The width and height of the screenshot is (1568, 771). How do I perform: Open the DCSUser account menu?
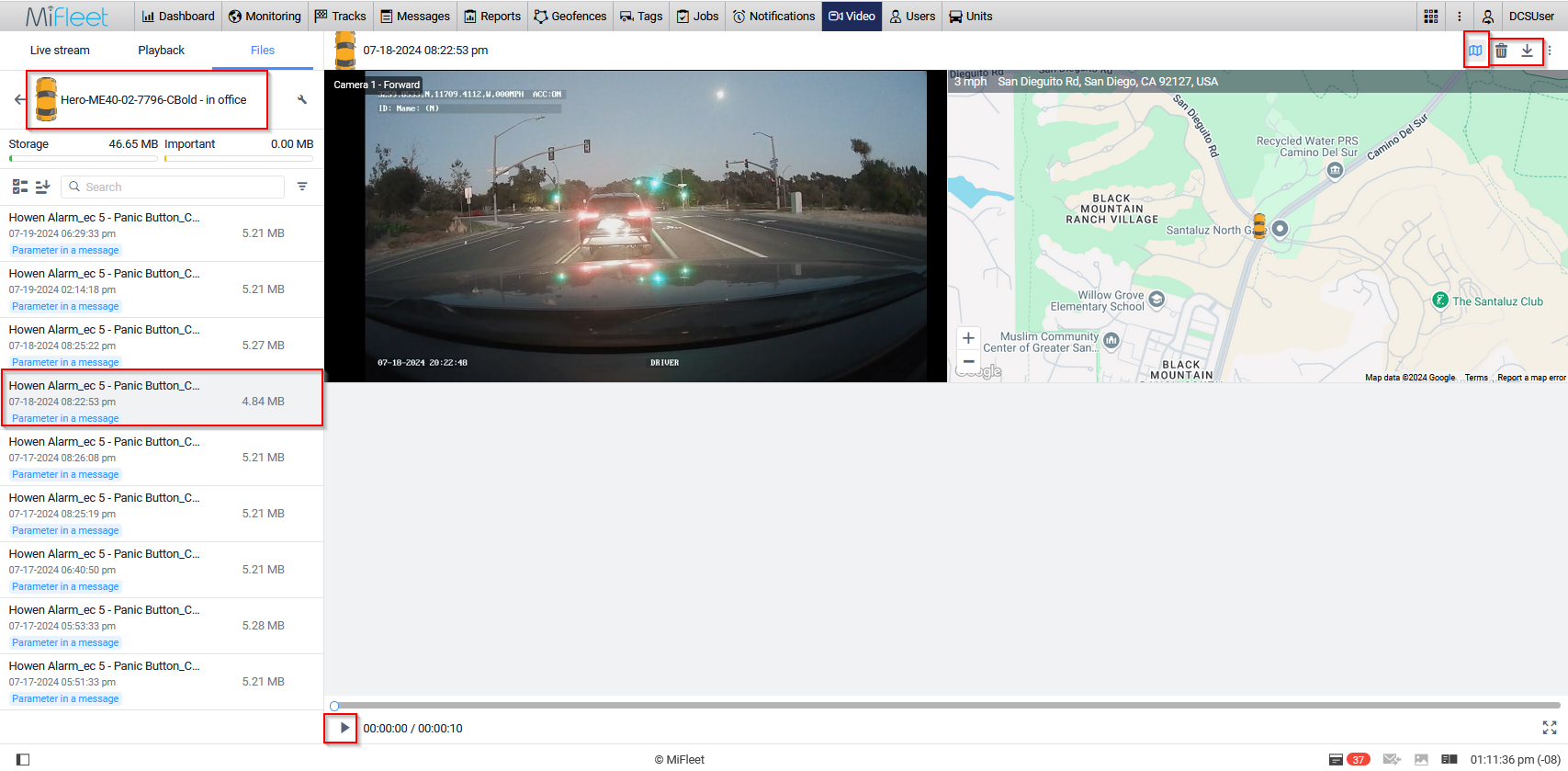pos(1531,16)
